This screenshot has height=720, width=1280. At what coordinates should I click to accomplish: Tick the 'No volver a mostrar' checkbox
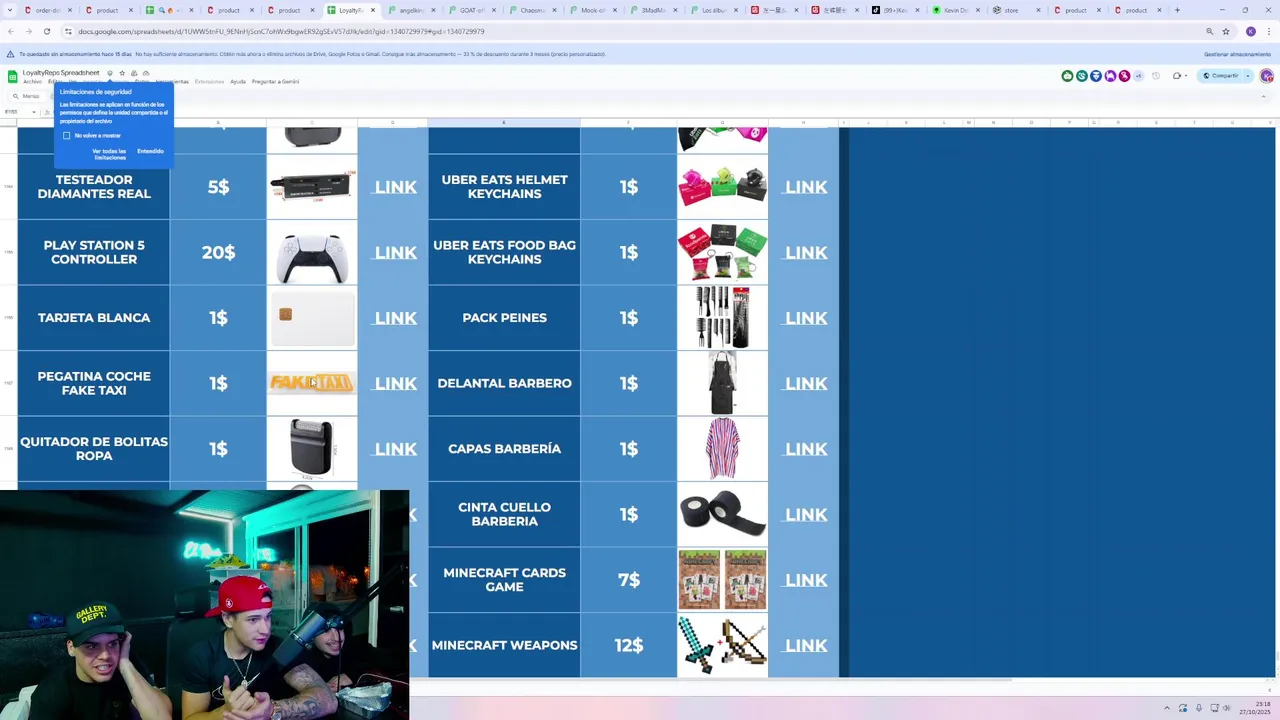(x=67, y=136)
